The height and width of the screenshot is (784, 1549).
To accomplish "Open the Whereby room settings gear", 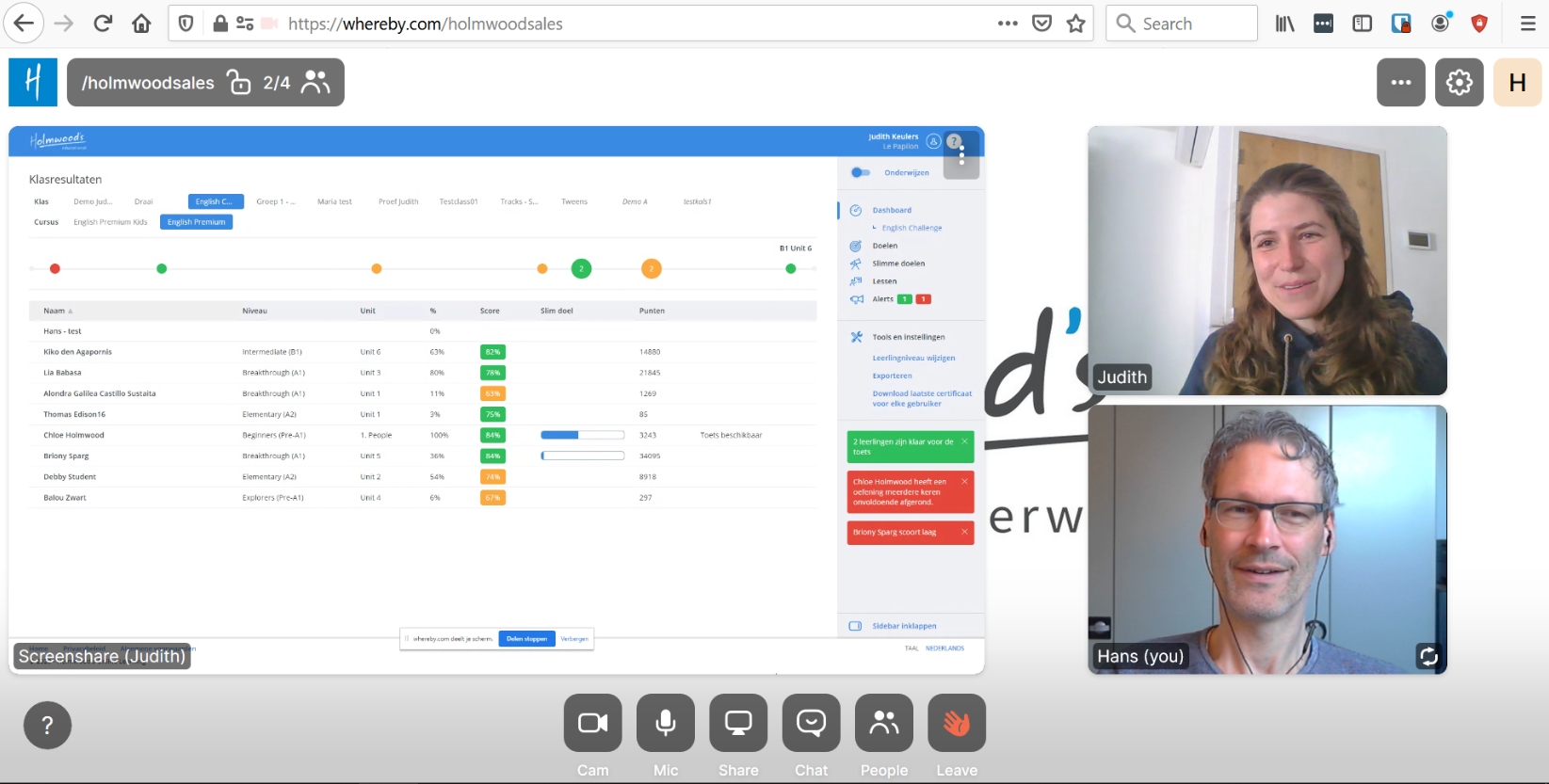I will click(1460, 82).
